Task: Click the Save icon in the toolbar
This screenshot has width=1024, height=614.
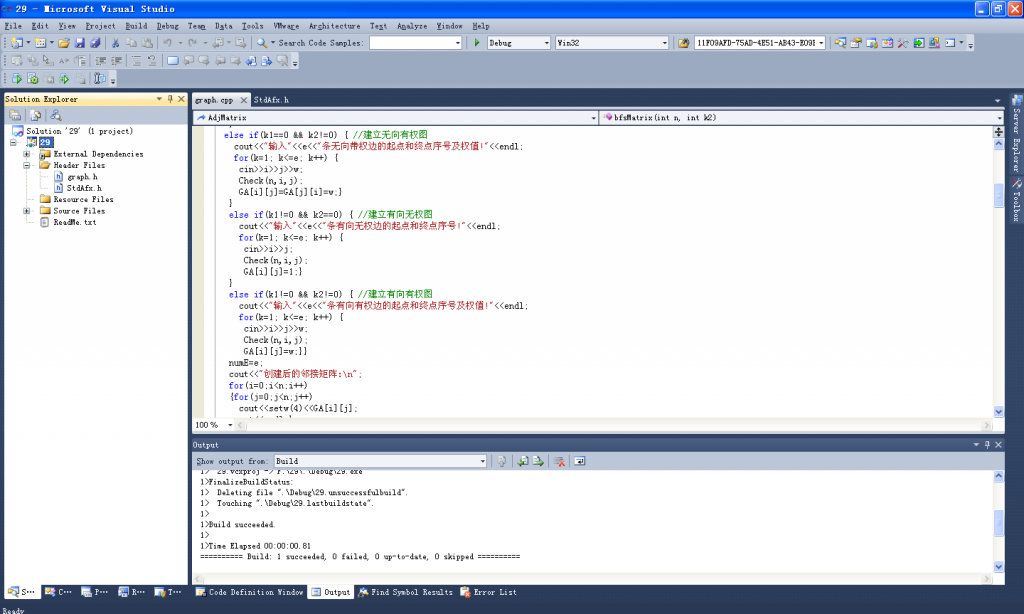Action: point(80,43)
